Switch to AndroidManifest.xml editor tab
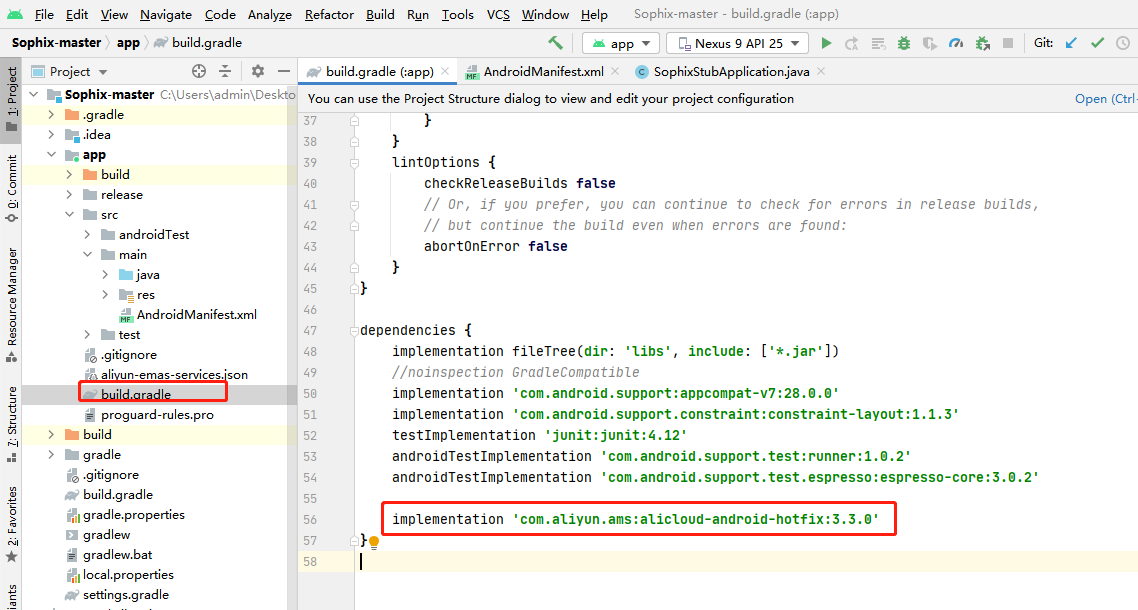 544,71
